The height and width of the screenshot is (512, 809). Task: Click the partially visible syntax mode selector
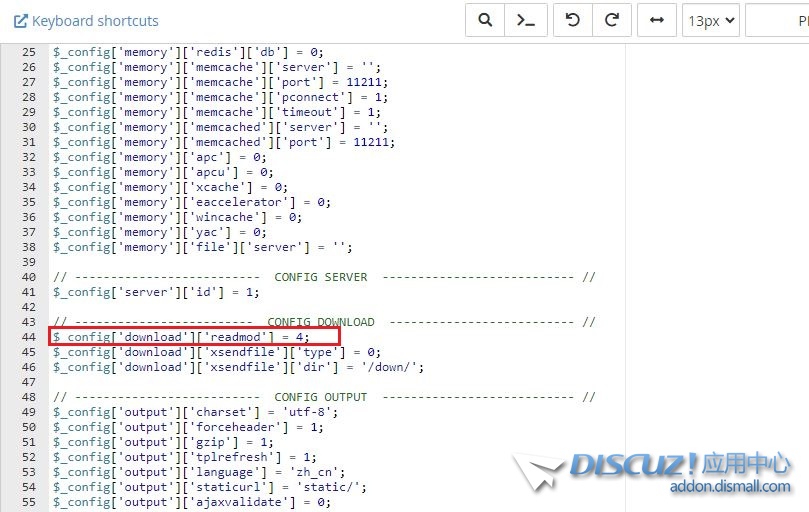[x=777, y=20]
